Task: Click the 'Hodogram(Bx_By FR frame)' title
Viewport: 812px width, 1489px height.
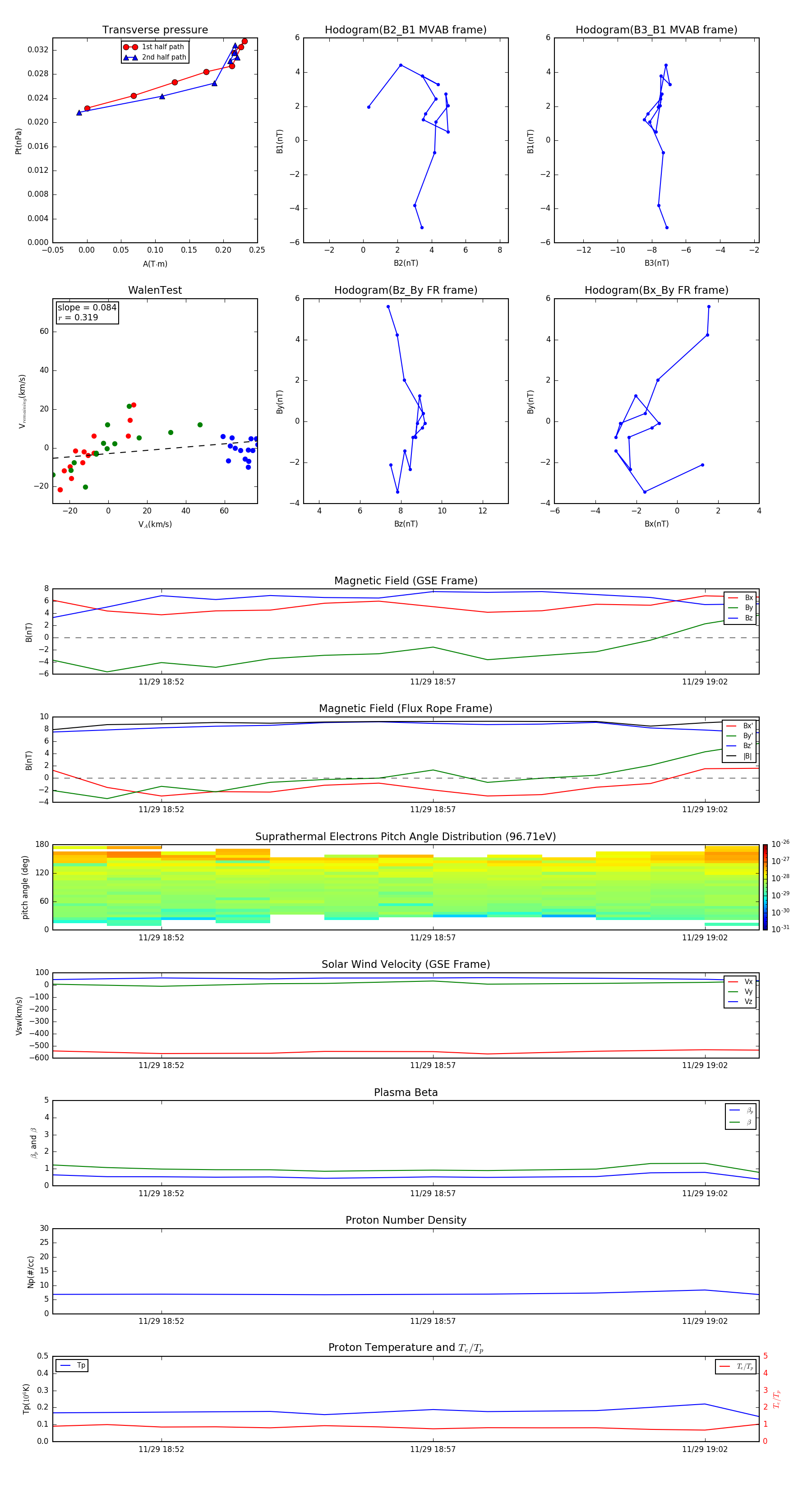Action: coord(656,290)
